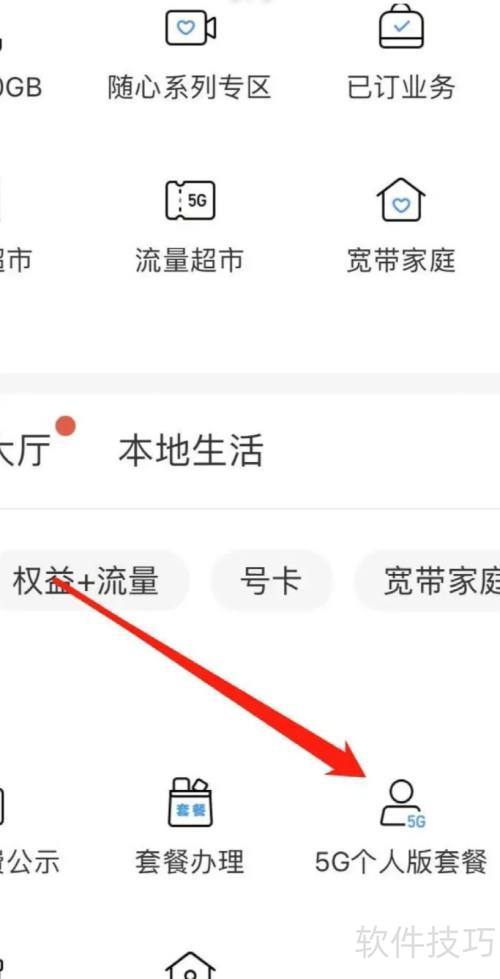This screenshot has width=500, height=979.
Task: Tap the 5G个人版套餐 text label
Action: pos(401,862)
